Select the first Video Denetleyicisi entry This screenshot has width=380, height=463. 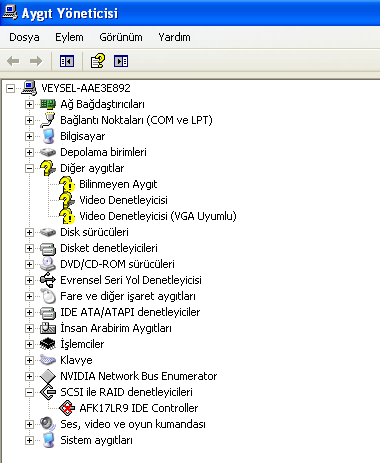(x=123, y=200)
